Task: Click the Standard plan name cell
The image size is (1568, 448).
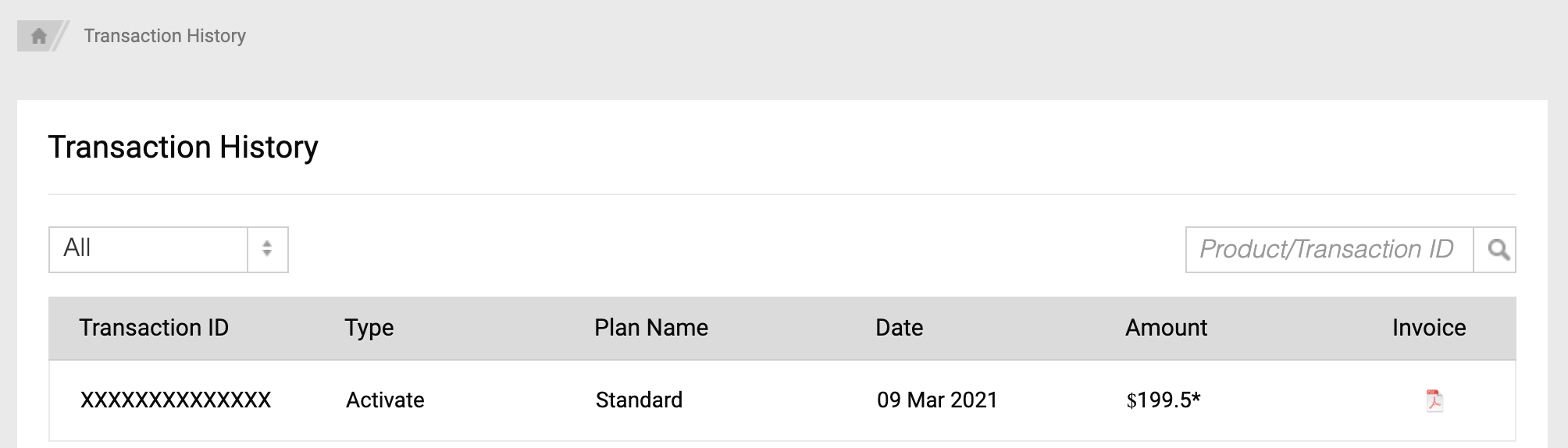Action: coord(639,400)
